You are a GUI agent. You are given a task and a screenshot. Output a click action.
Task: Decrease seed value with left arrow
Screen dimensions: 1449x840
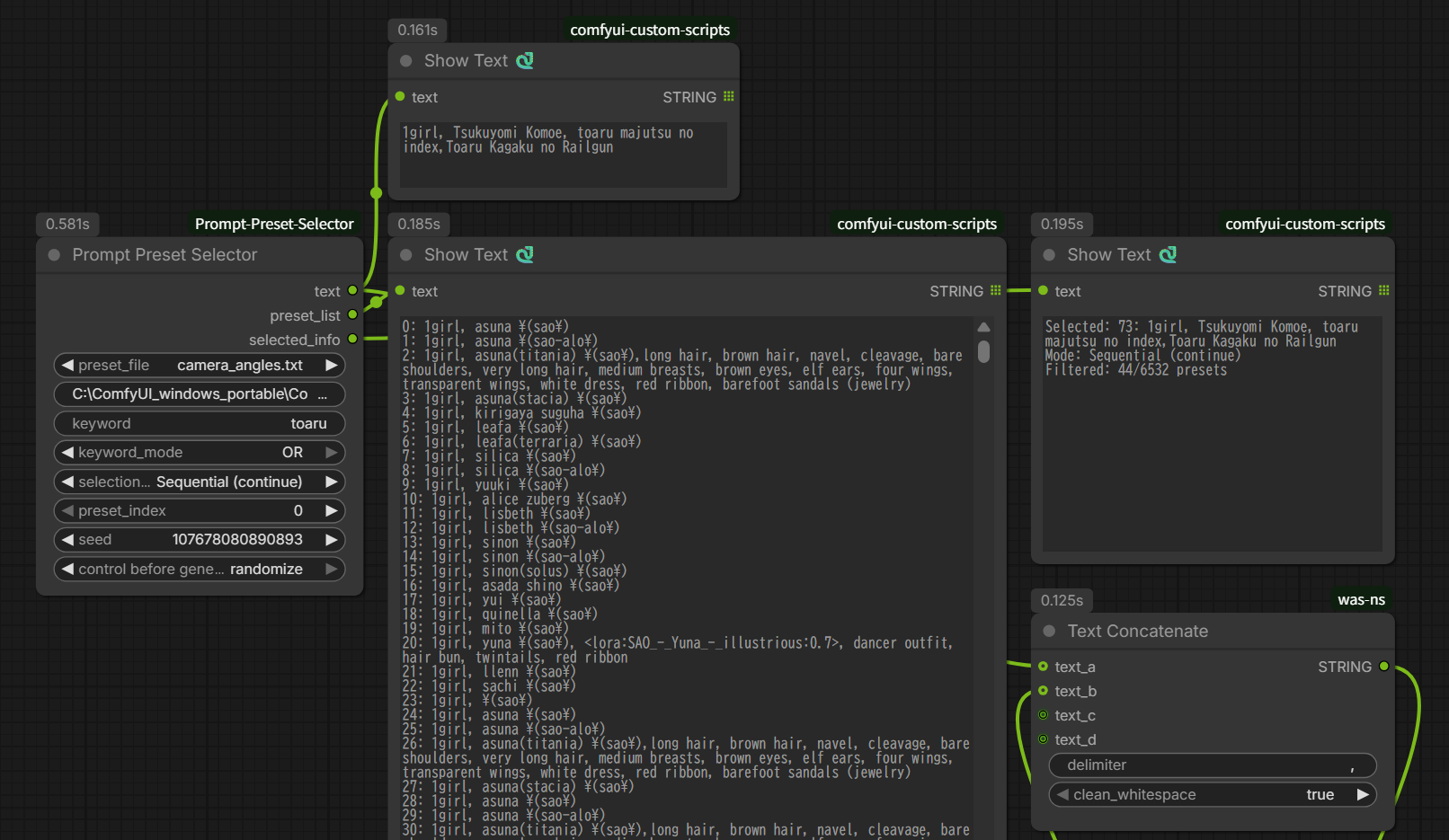(67, 539)
